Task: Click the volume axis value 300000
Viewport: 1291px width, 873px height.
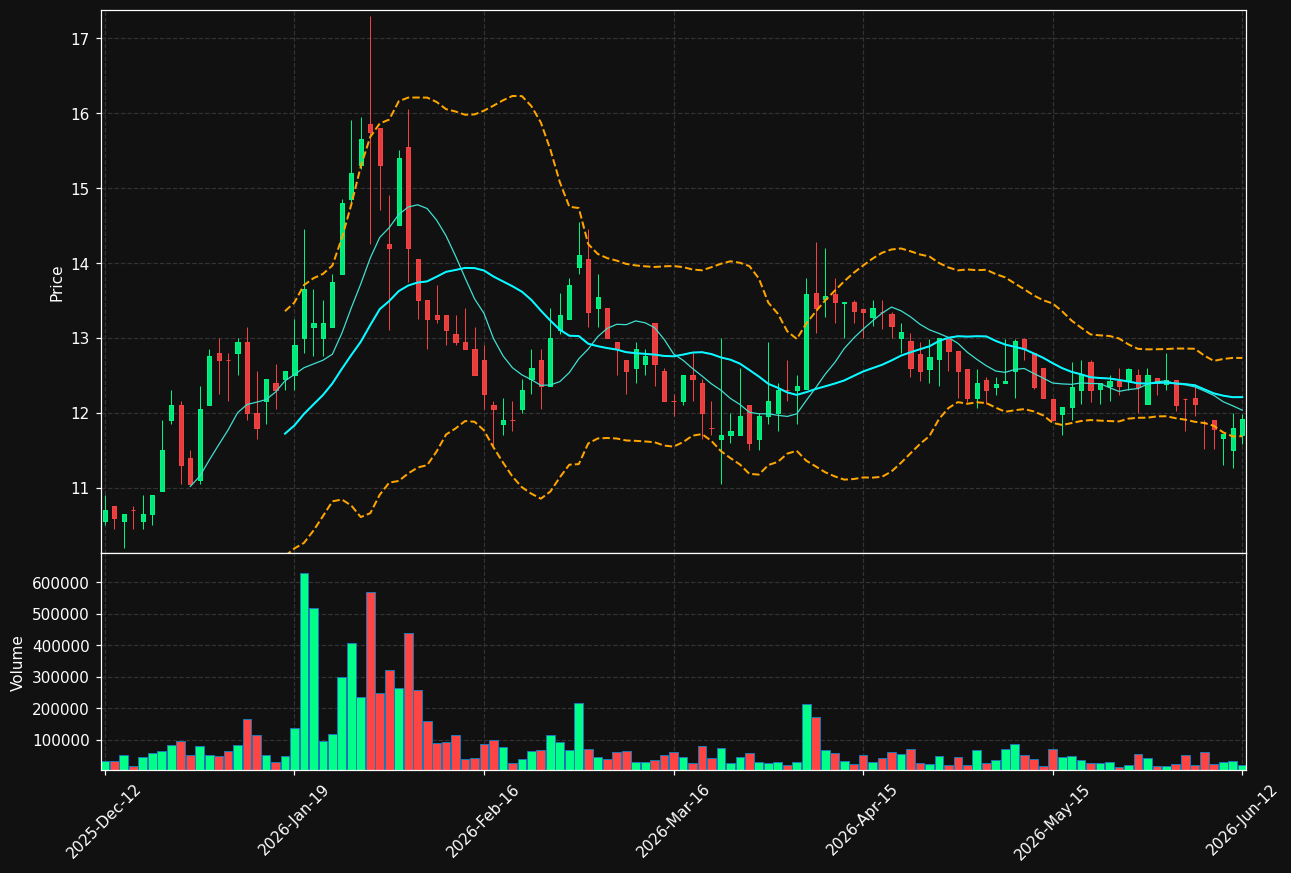Action: pos(62,677)
